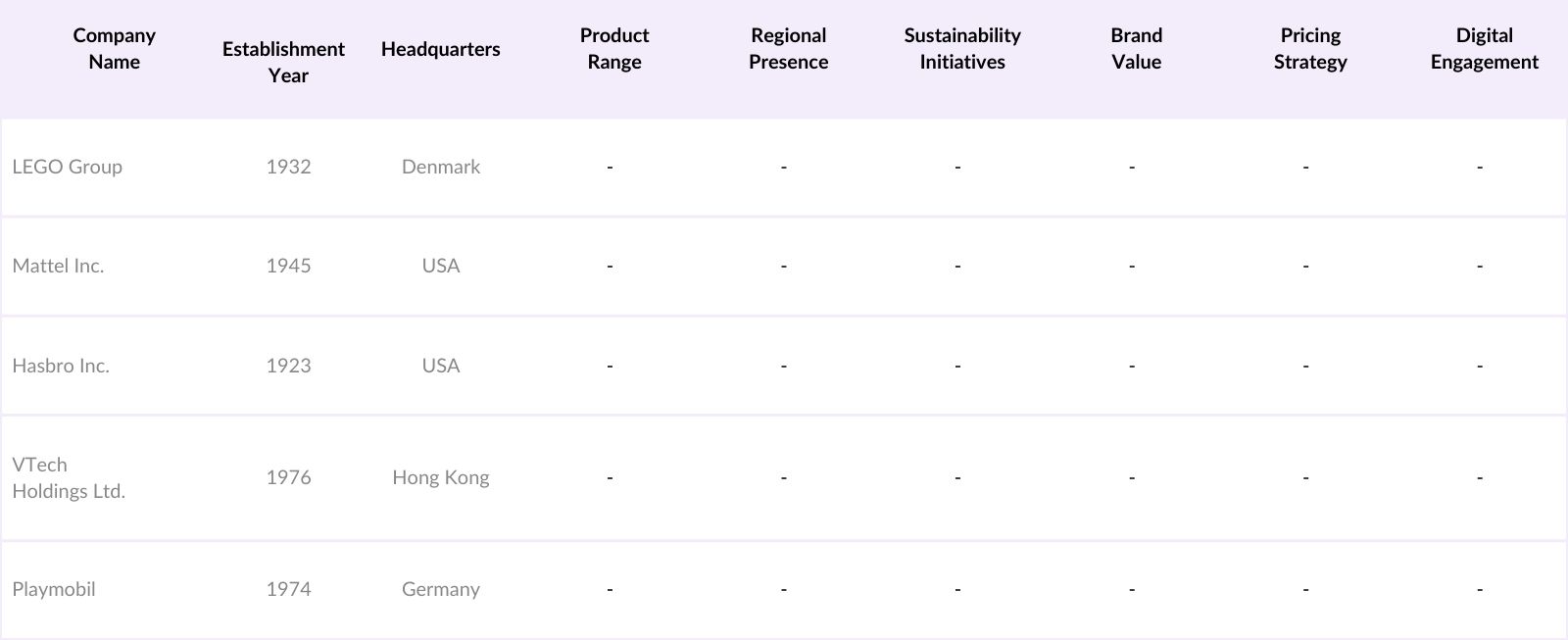This screenshot has width=1568, height=640.
Task: Select the Product Range column header
Action: [613, 49]
